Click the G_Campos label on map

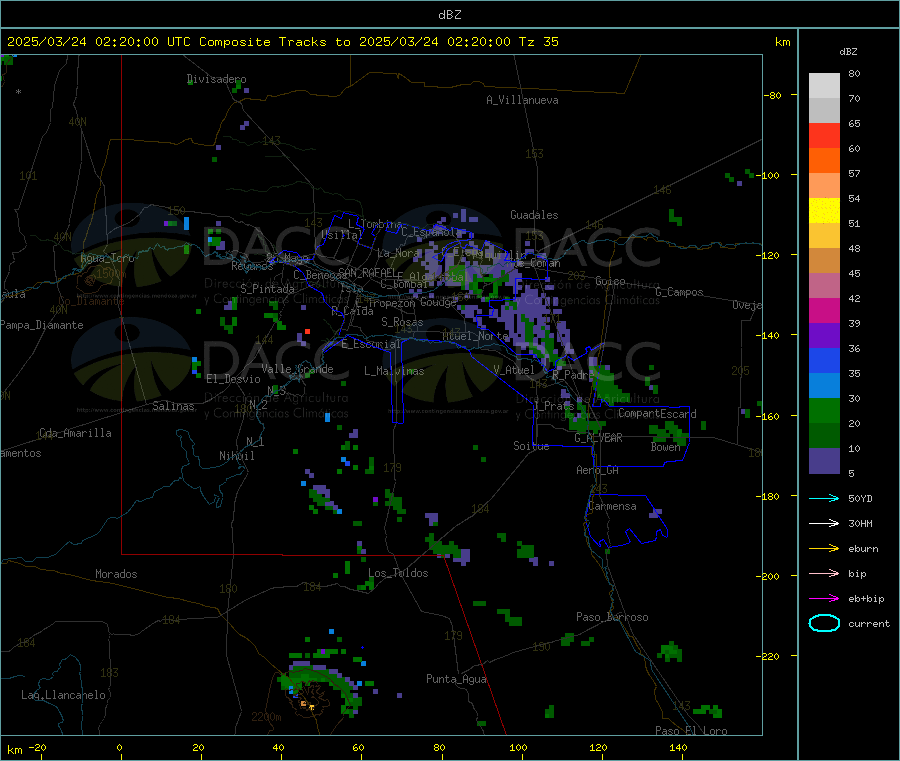point(679,292)
